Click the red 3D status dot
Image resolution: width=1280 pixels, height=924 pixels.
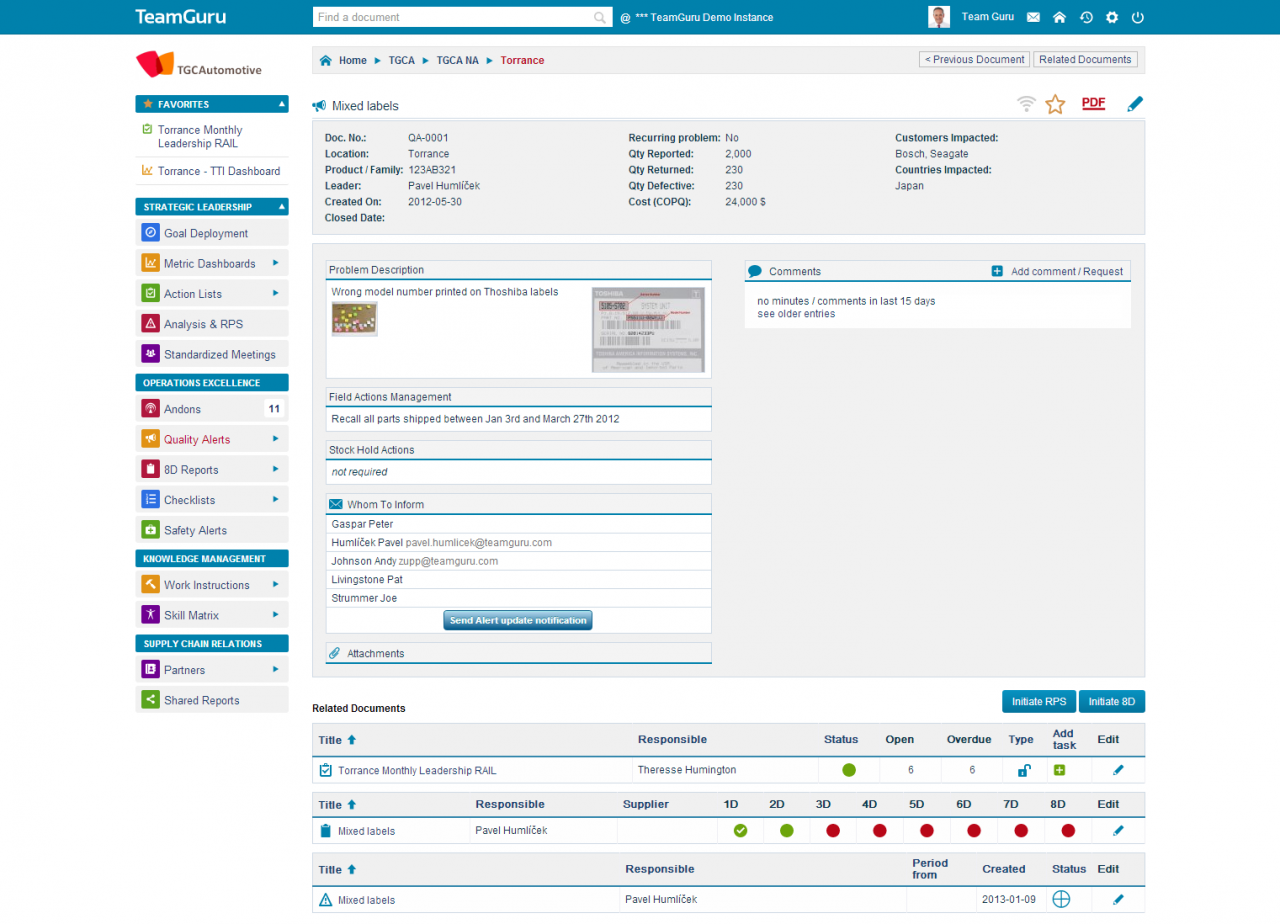(832, 830)
